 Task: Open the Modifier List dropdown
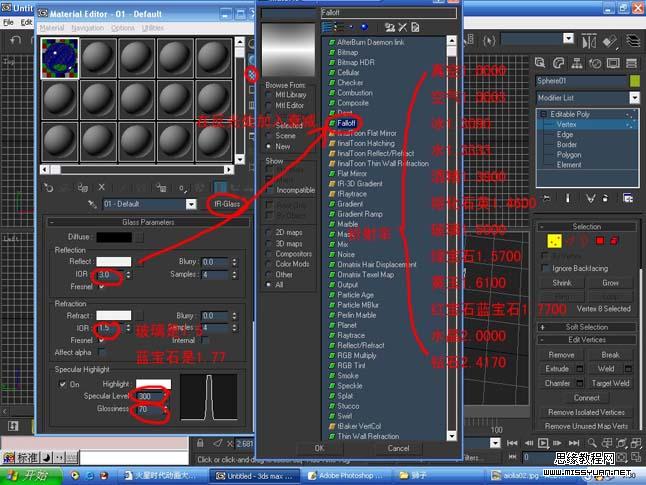point(634,98)
